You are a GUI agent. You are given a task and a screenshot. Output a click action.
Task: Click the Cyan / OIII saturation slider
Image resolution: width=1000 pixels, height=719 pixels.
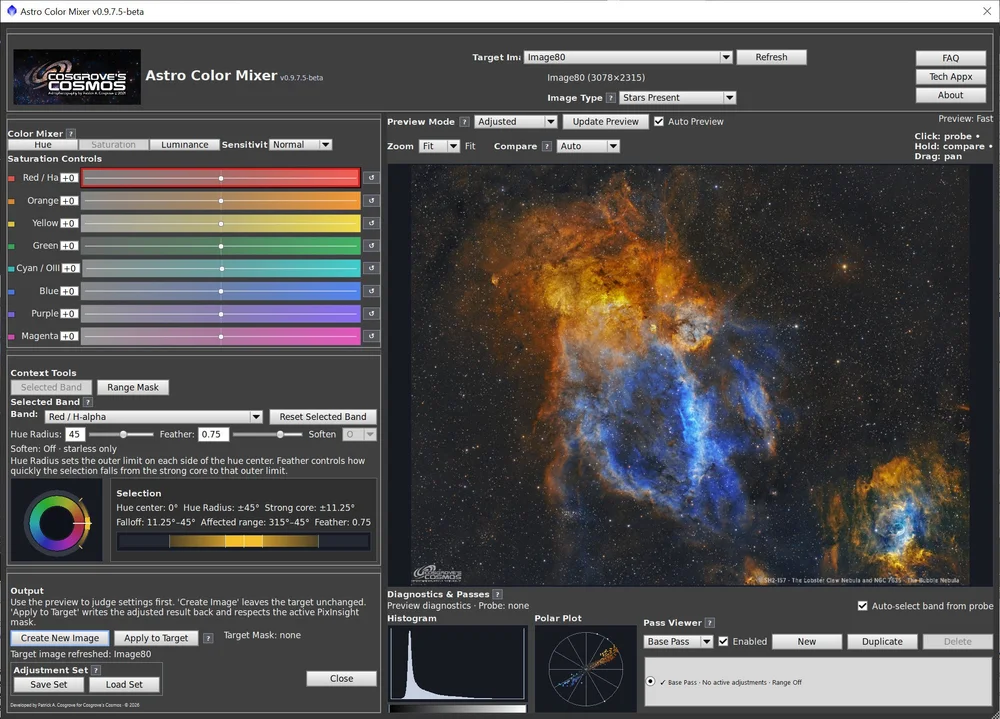(x=221, y=268)
